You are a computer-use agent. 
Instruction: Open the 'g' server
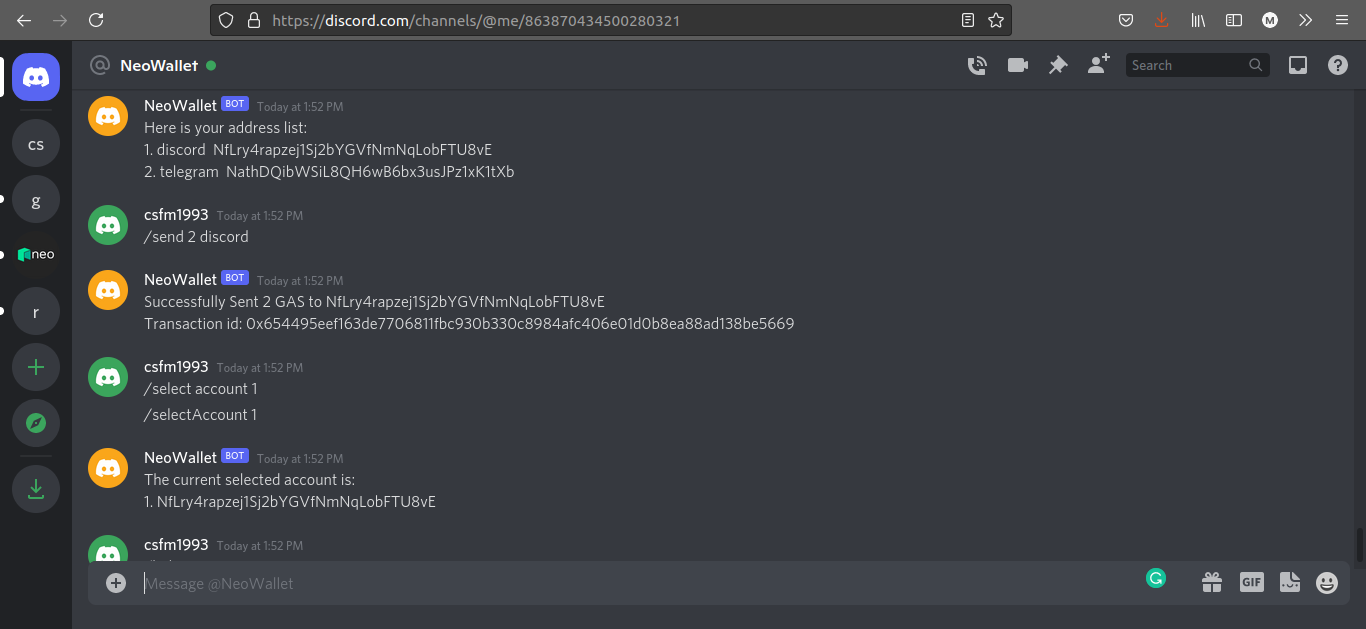[x=36, y=200]
